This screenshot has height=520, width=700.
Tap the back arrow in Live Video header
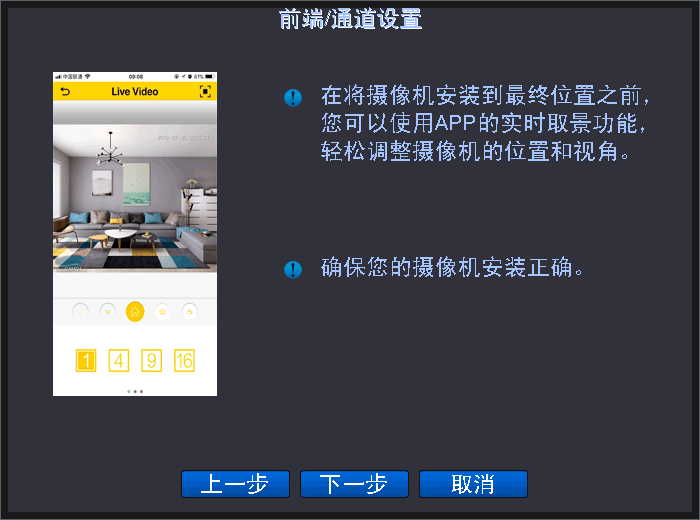[65, 92]
